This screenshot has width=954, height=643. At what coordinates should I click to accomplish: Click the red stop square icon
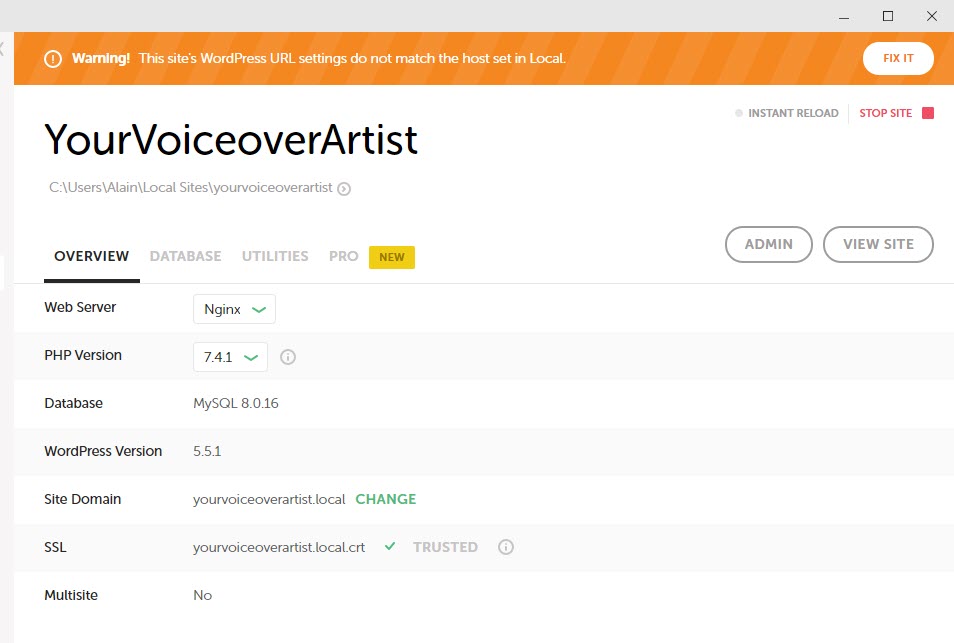pos(928,113)
